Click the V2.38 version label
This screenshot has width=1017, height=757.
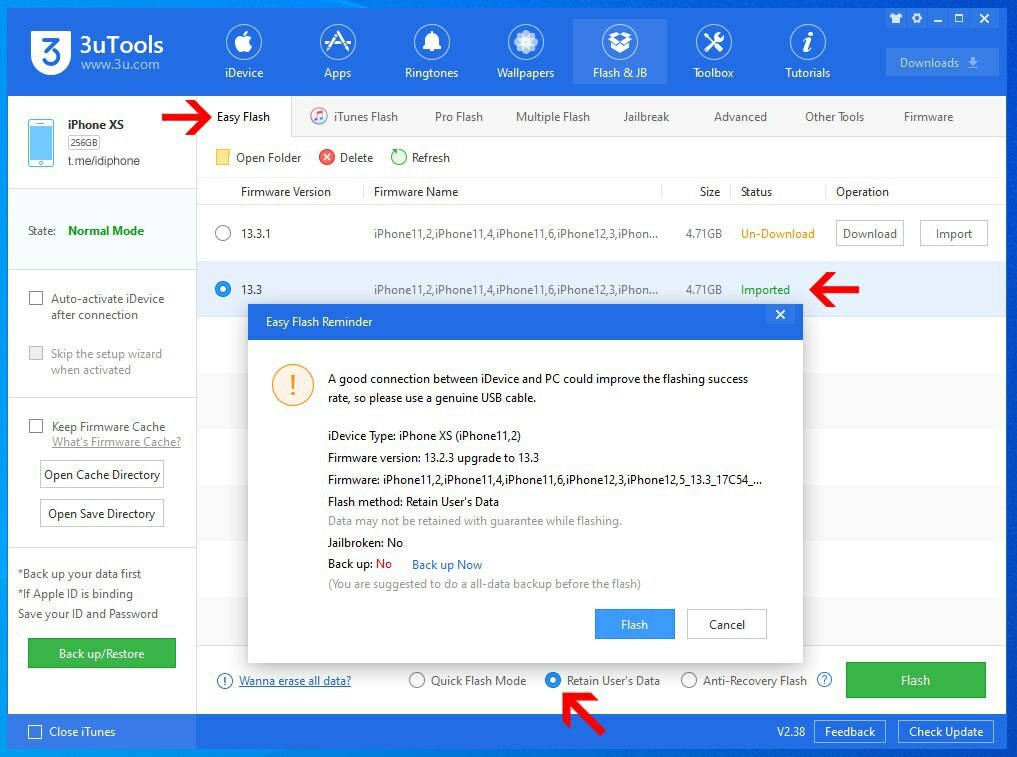point(791,732)
